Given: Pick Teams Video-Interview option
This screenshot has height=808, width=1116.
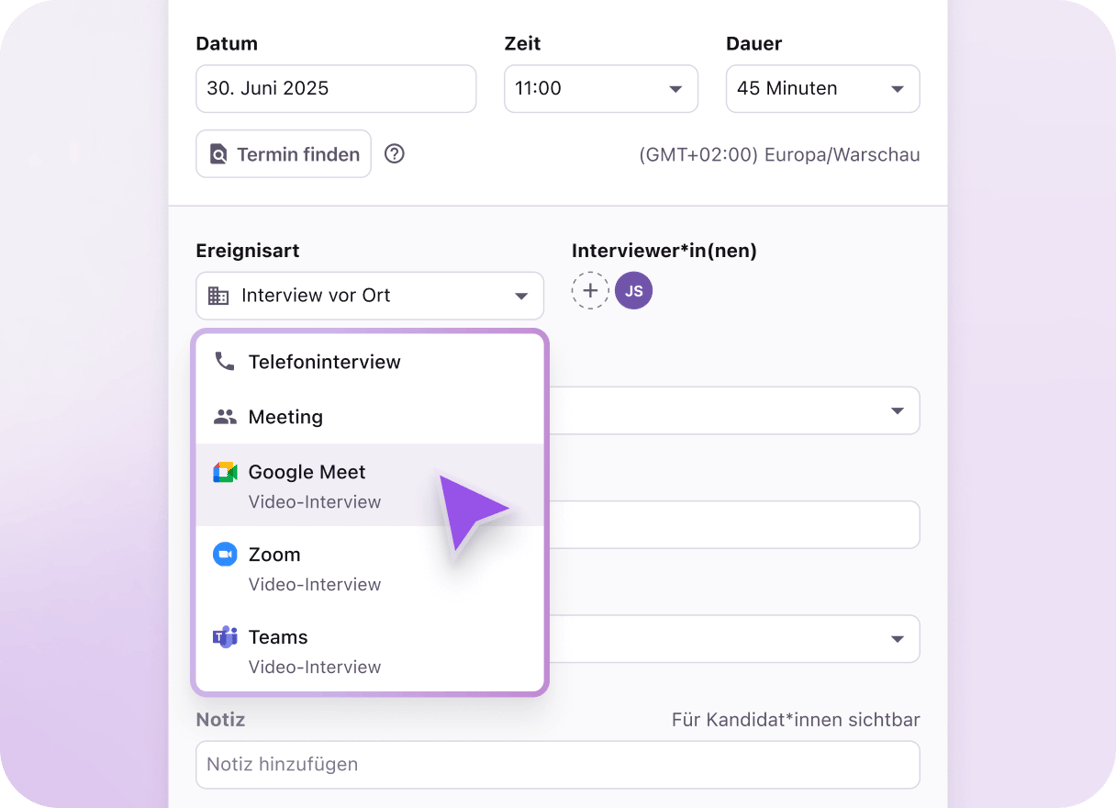Looking at the screenshot, I should [x=314, y=651].
